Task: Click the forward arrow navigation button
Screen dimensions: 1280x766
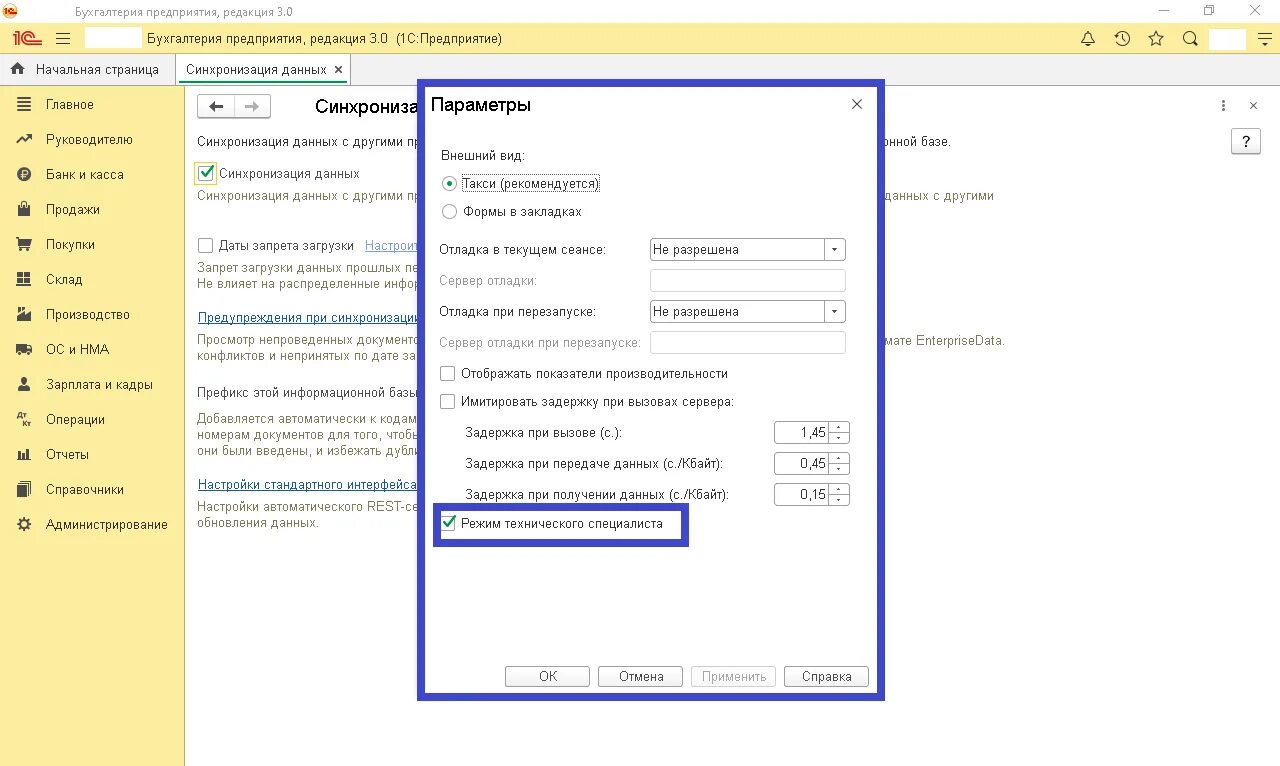Action: pyautogui.click(x=252, y=106)
